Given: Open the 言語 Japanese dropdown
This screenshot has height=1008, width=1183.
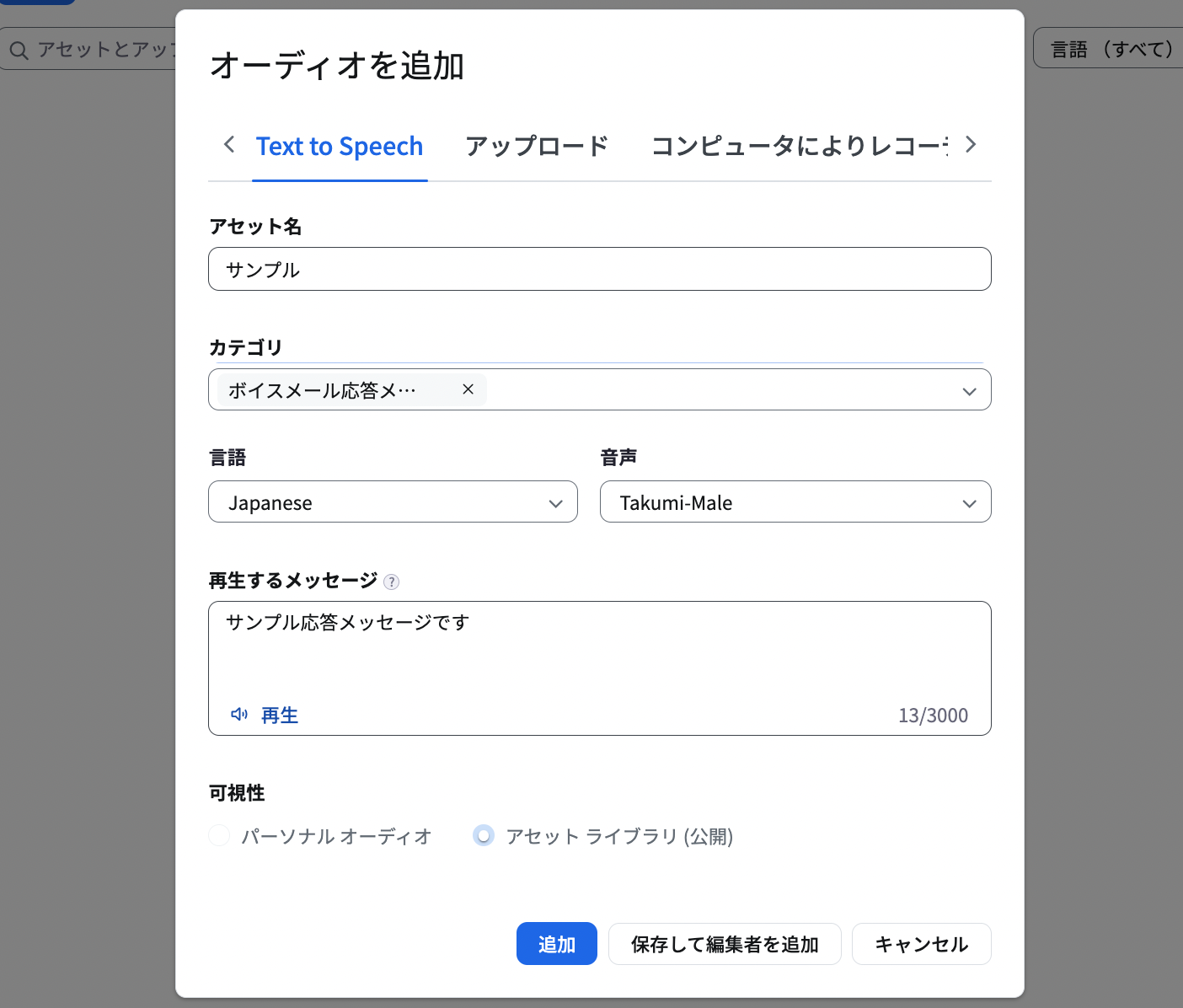Looking at the screenshot, I should click(x=393, y=502).
